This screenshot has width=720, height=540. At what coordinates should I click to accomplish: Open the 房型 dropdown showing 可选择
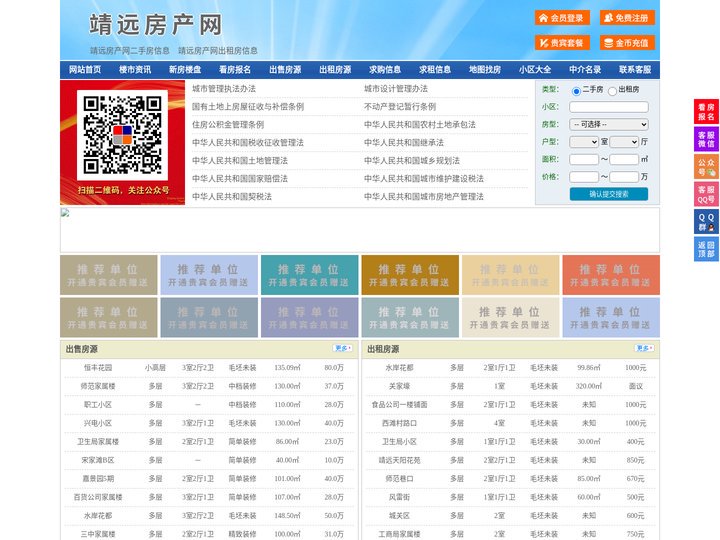coord(609,124)
